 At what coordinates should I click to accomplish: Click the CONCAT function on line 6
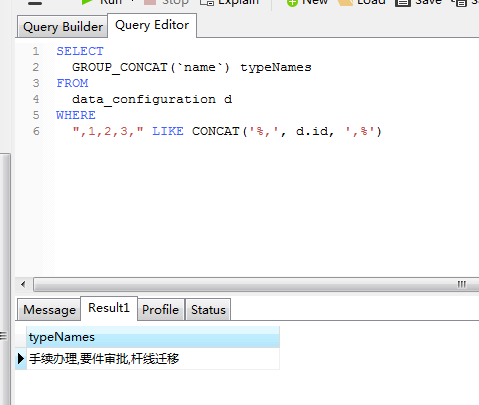(x=215, y=131)
